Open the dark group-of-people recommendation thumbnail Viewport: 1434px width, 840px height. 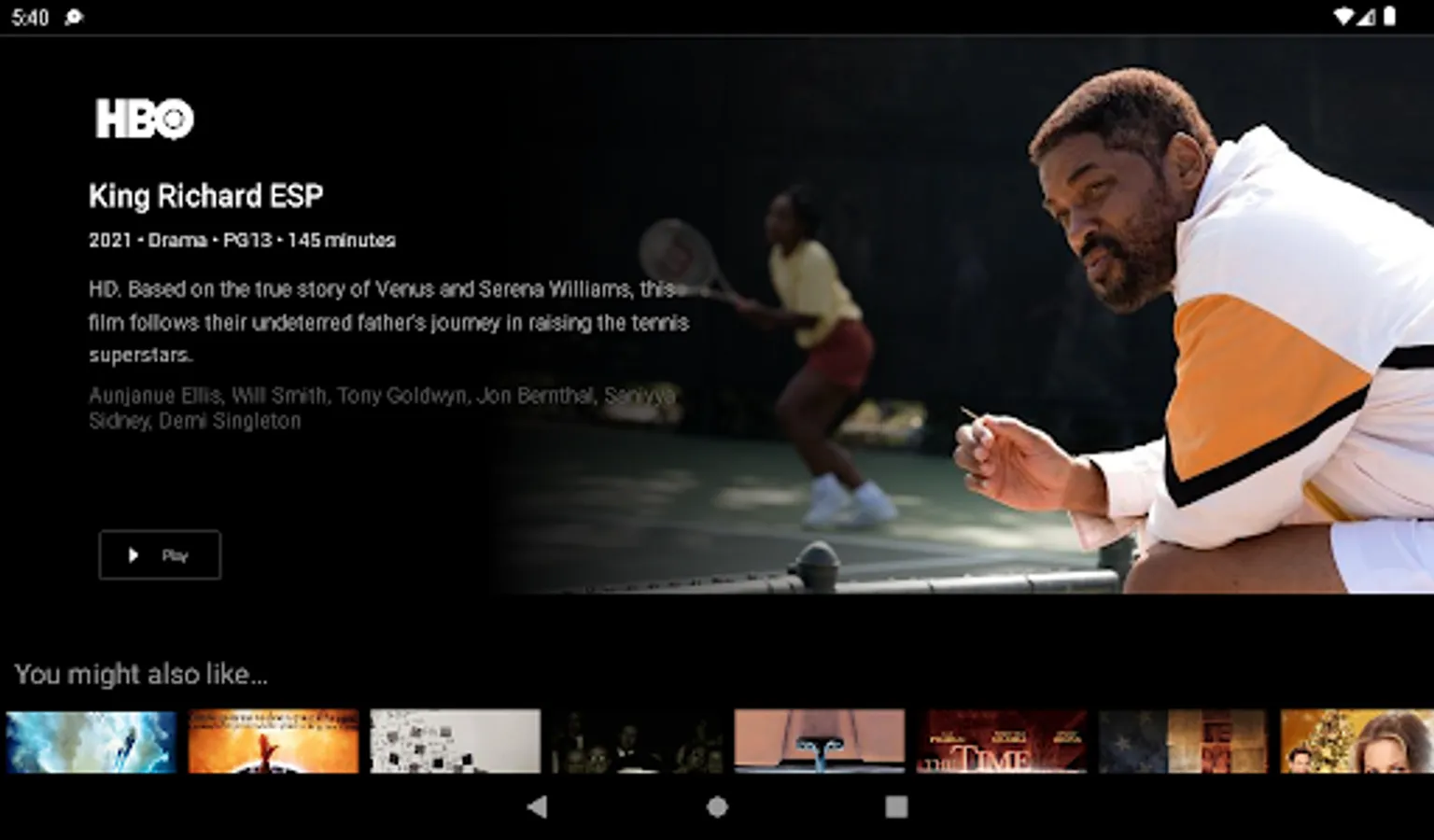[x=637, y=741]
